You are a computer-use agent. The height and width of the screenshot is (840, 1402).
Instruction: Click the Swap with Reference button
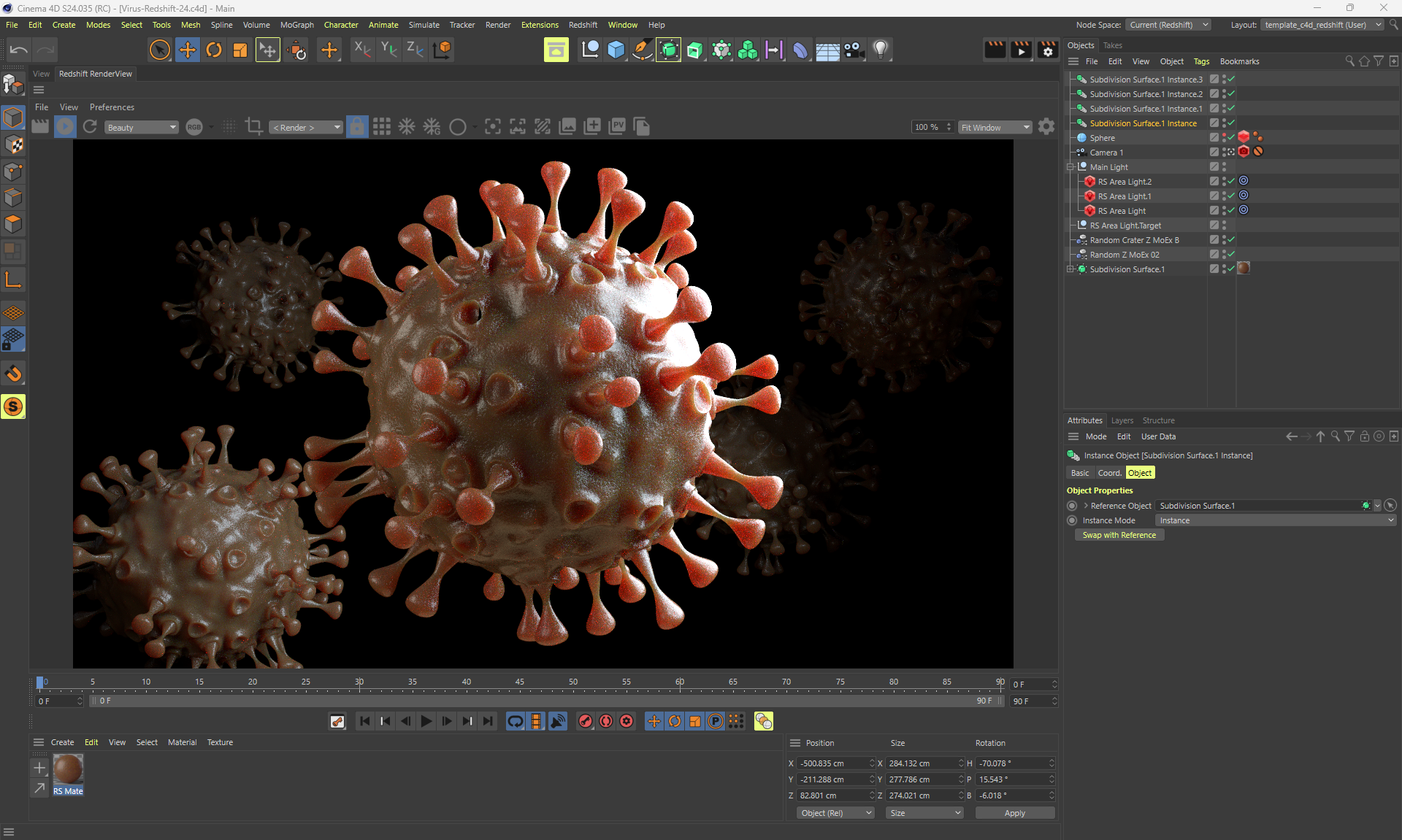point(1119,535)
